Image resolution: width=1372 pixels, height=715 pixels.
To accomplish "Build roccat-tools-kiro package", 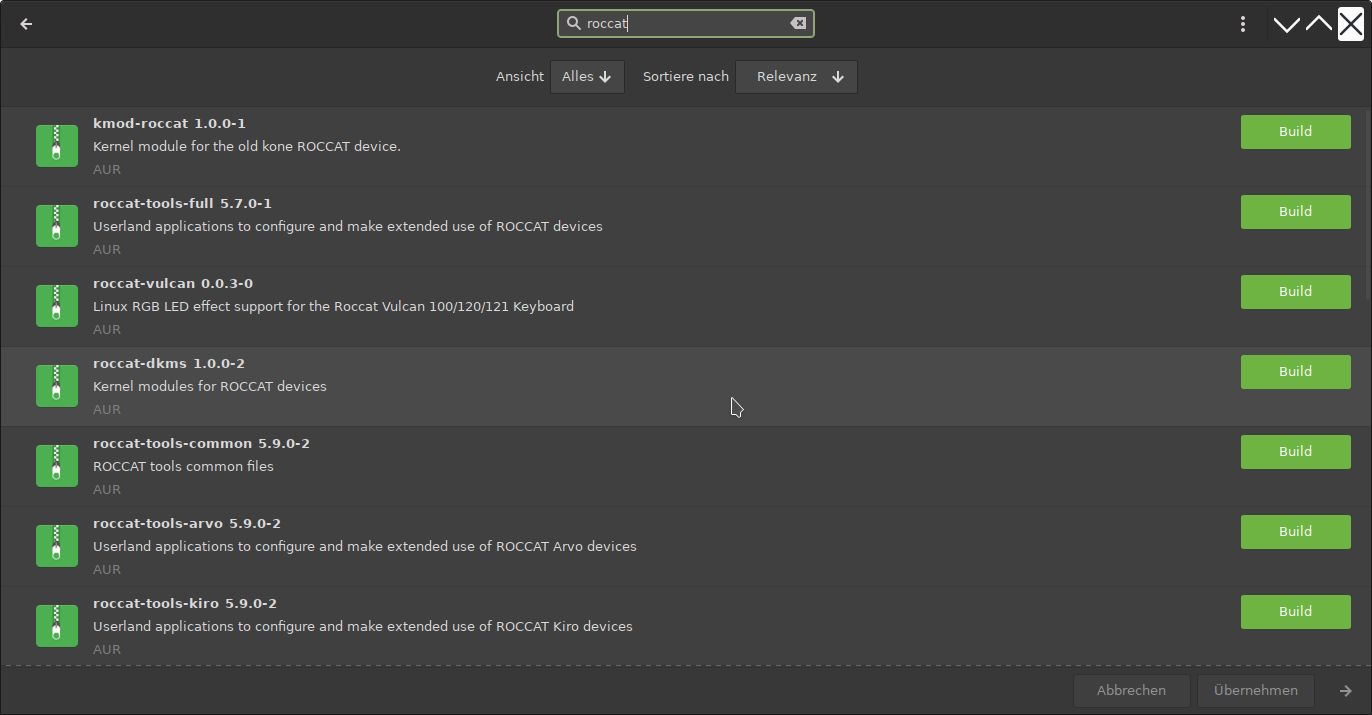I will [1295, 612].
